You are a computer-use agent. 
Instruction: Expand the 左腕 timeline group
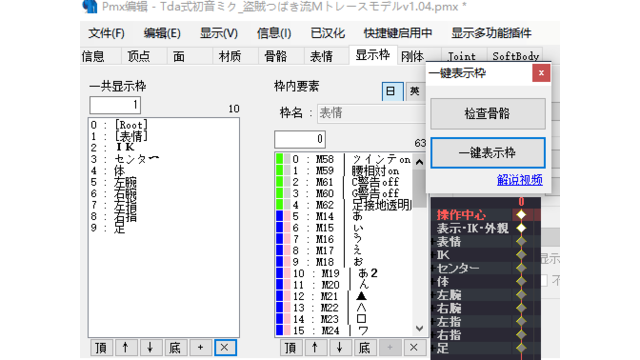tap(433, 295)
